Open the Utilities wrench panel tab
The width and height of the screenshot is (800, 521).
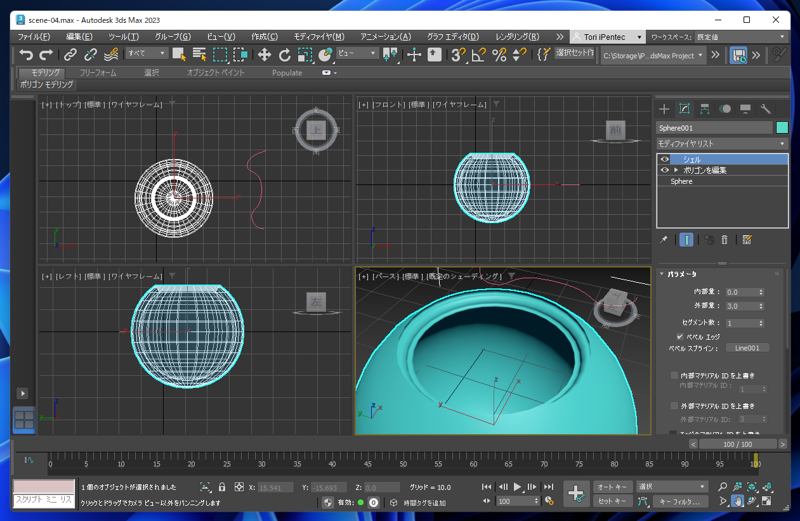click(x=765, y=109)
